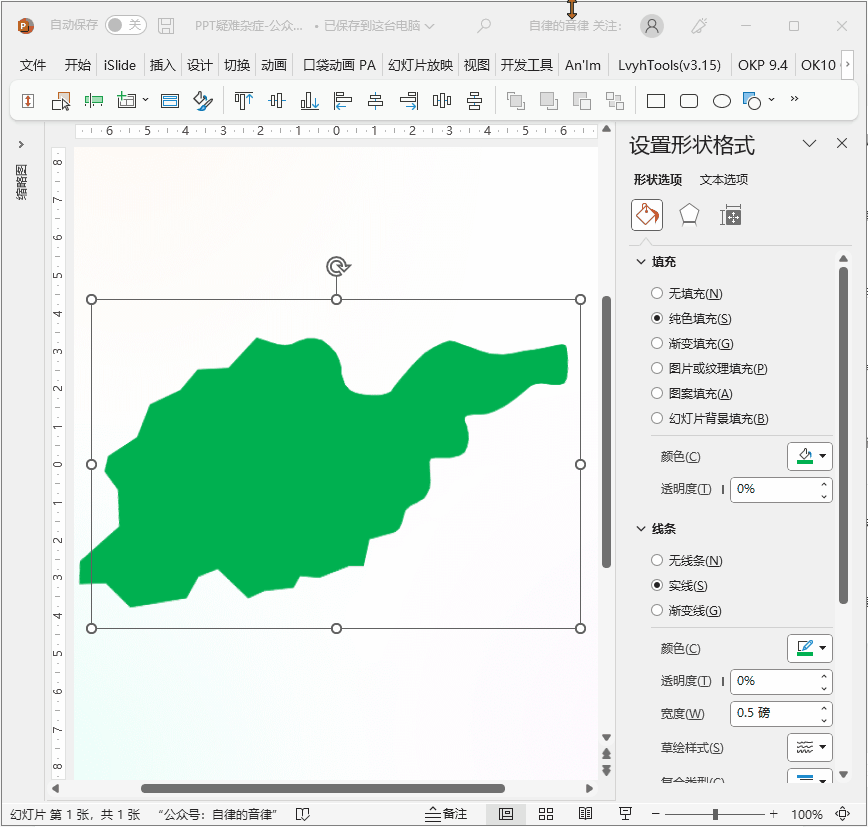Click the 100% zoom level
This screenshot has height=827, width=868.
(x=806, y=814)
